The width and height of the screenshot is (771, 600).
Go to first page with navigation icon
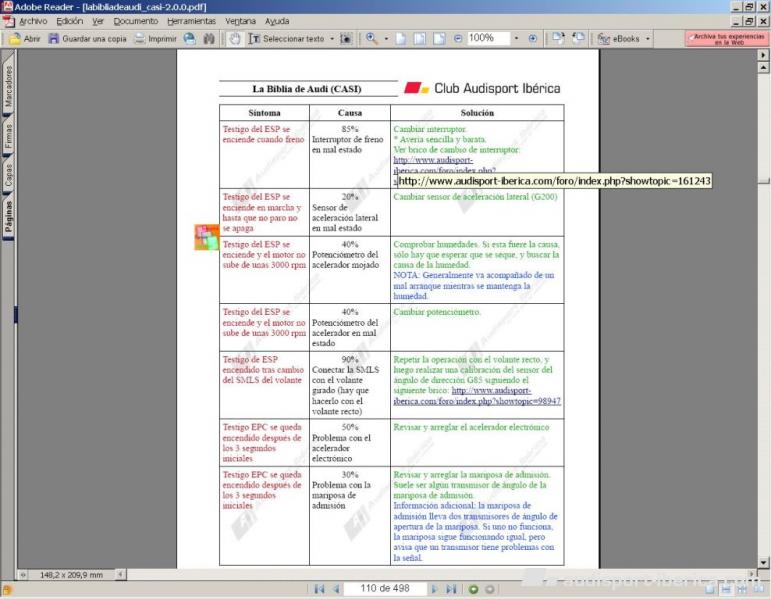pos(319,589)
